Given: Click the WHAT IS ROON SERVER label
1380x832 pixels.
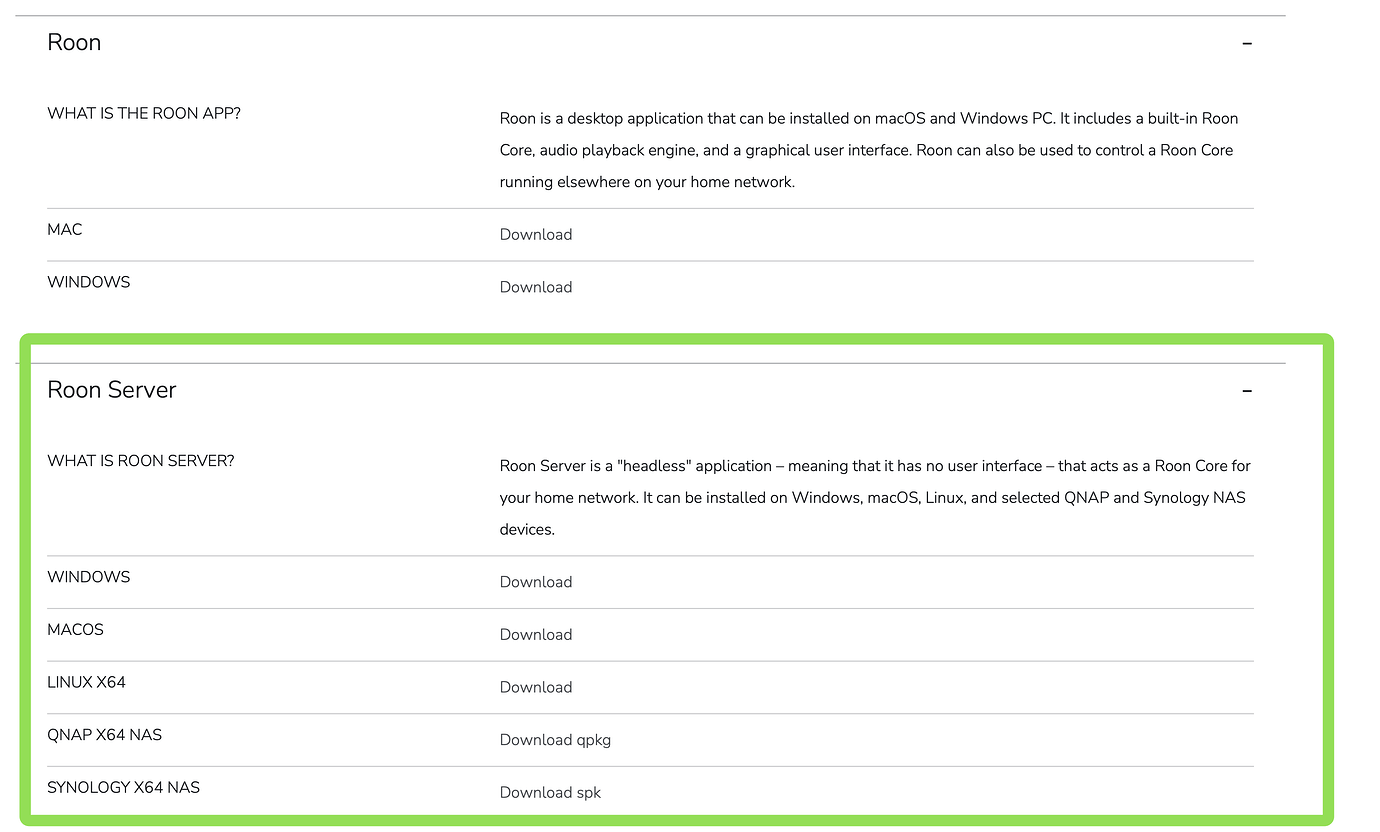Looking at the screenshot, I should click(140, 461).
